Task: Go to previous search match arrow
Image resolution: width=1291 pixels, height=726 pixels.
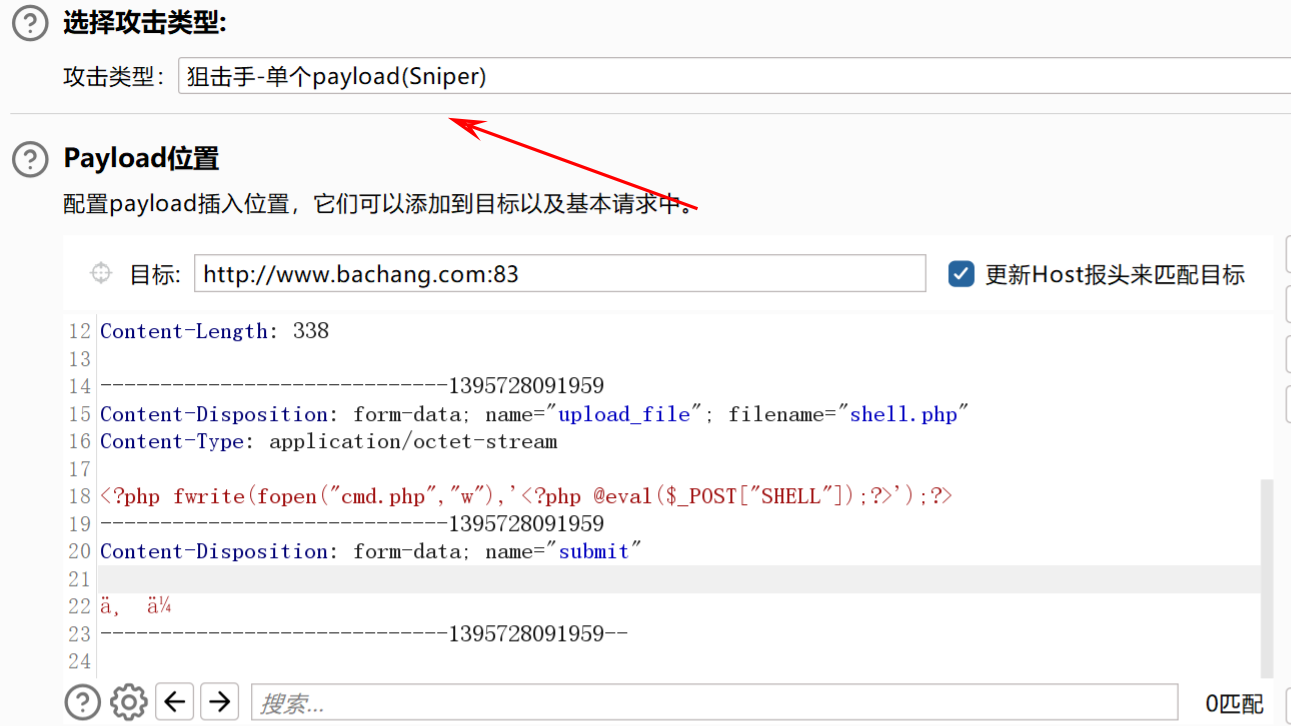Action: click(x=176, y=702)
